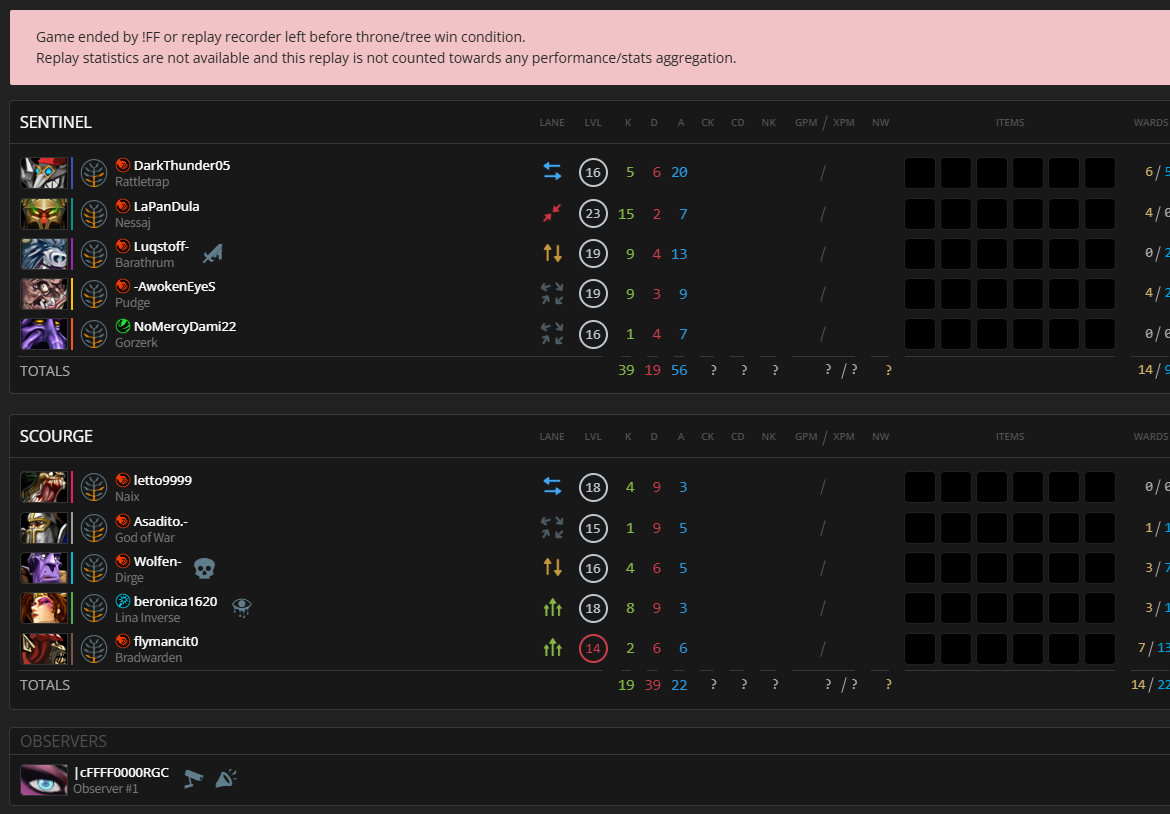Click the rank badge beside -AwokenEyeS

pos(94,294)
